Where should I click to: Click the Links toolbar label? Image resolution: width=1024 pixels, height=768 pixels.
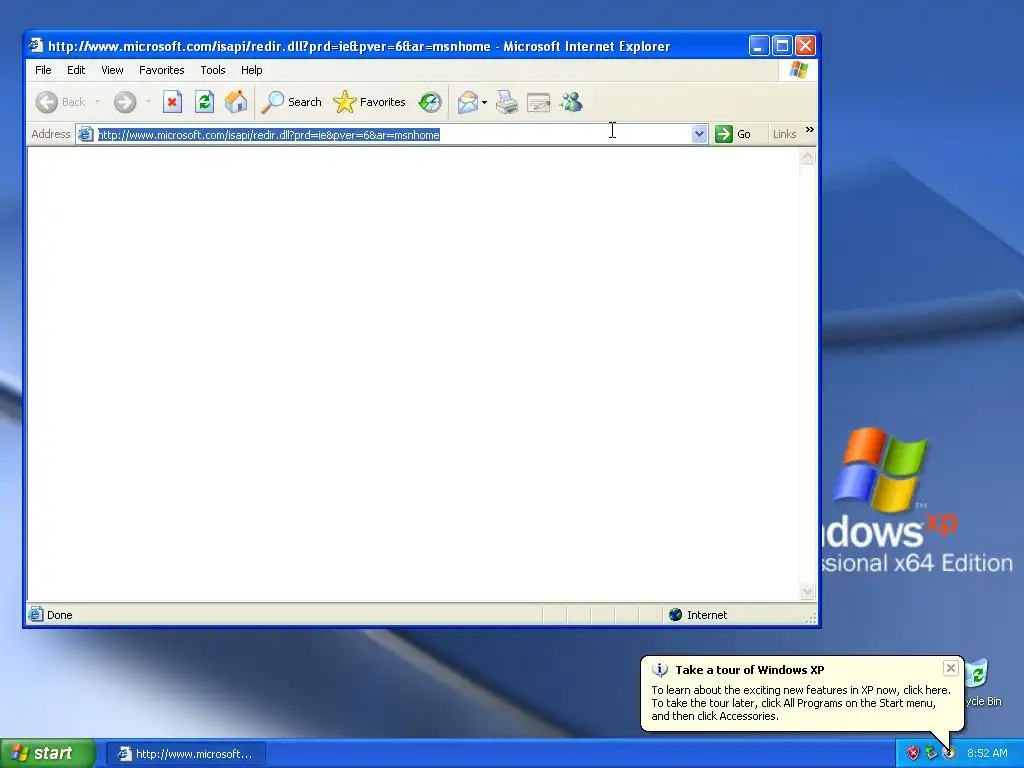coord(784,134)
